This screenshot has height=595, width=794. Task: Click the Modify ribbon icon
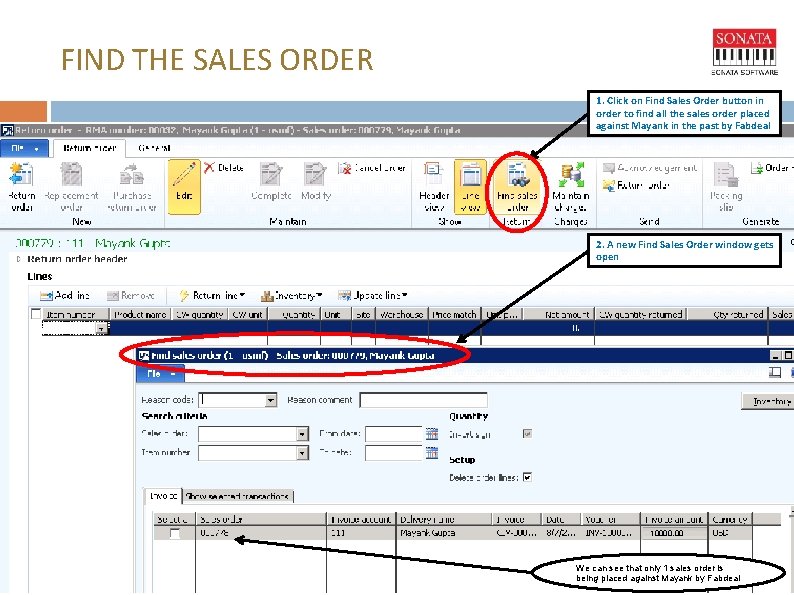(315, 174)
